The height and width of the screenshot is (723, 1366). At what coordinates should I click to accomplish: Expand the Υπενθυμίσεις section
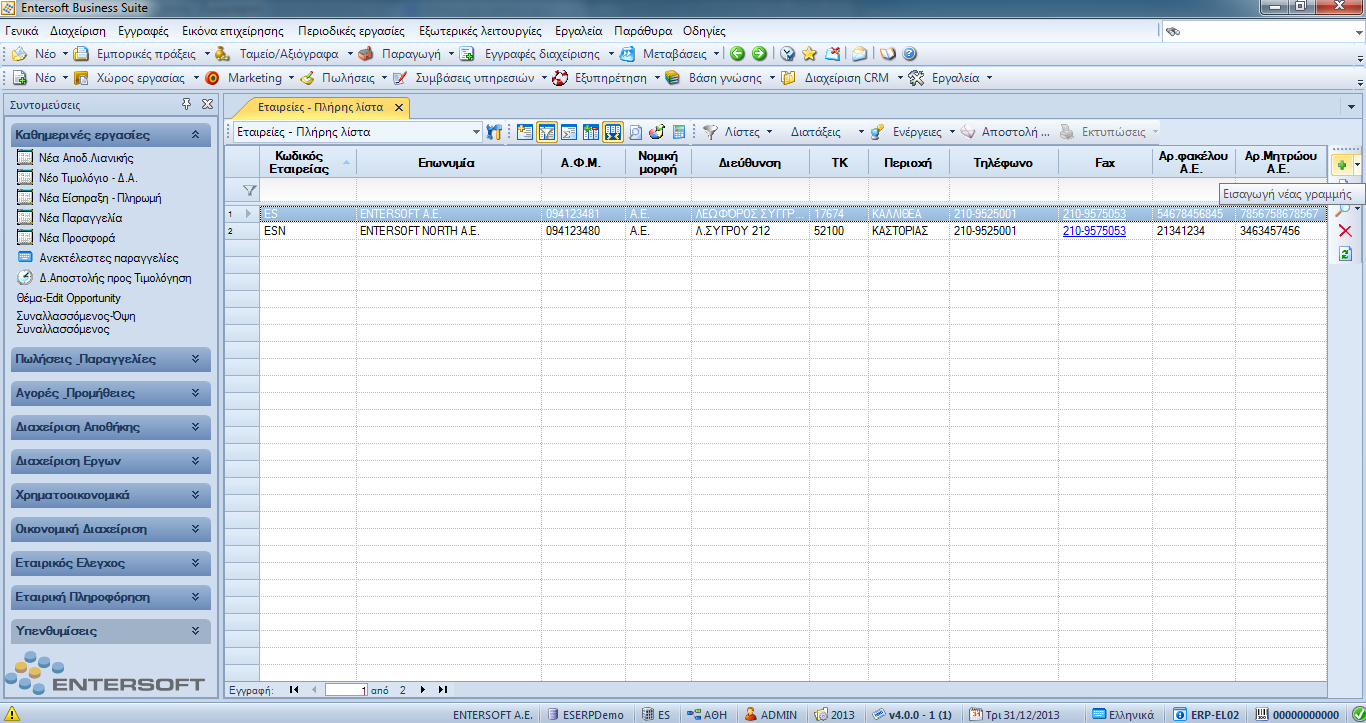(x=111, y=631)
